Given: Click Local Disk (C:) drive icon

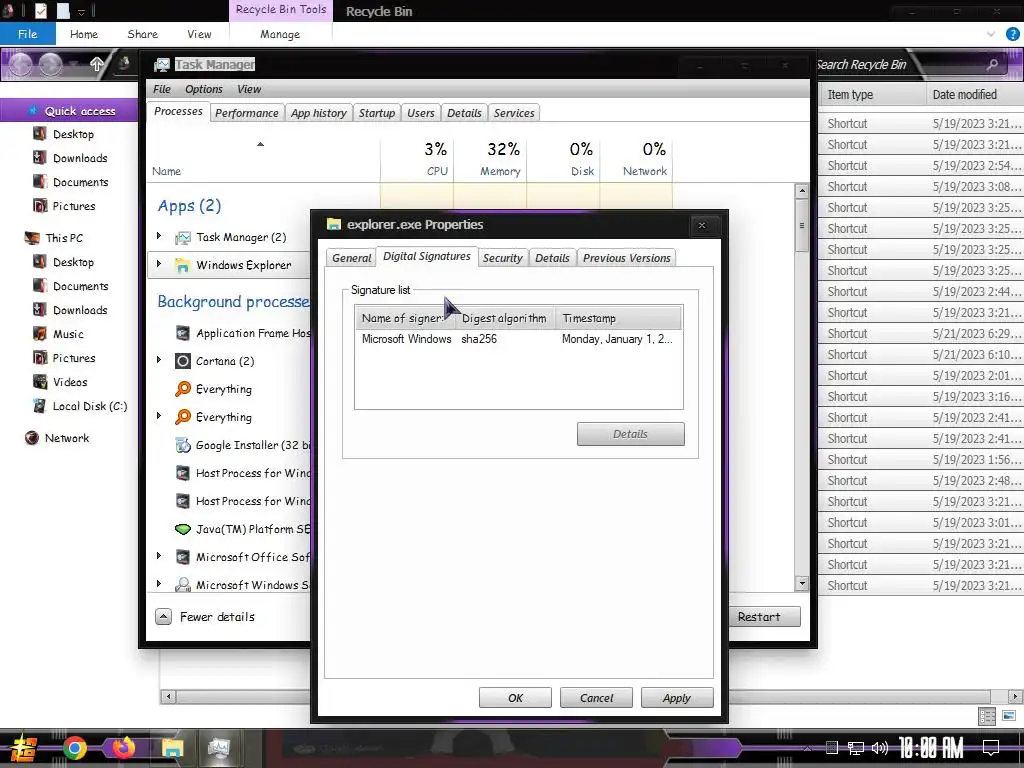Looking at the screenshot, I should pos(40,406).
